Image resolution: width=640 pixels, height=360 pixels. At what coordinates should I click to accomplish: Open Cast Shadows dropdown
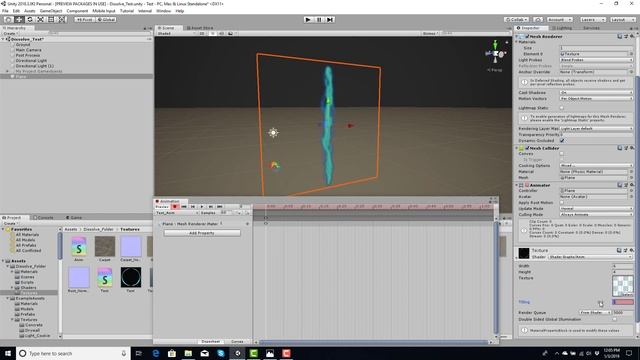tap(596, 93)
